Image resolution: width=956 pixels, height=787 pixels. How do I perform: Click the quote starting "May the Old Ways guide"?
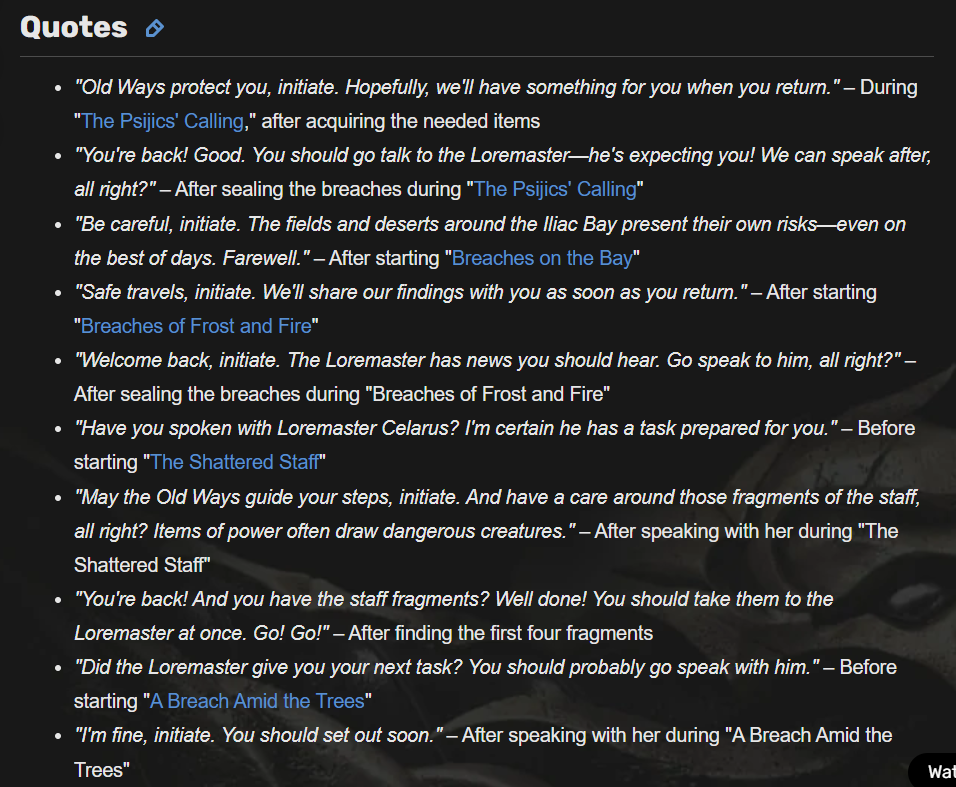497,514
